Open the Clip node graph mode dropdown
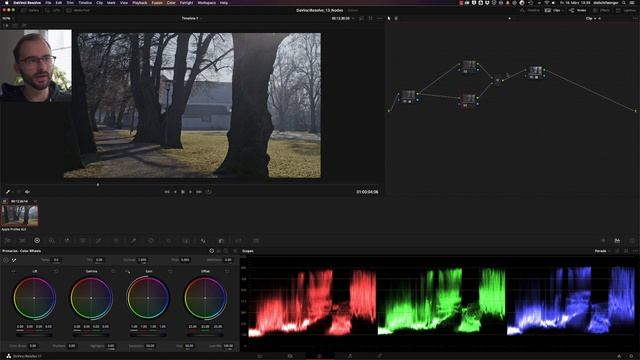640x360 pixels. [x=591, y=18]
